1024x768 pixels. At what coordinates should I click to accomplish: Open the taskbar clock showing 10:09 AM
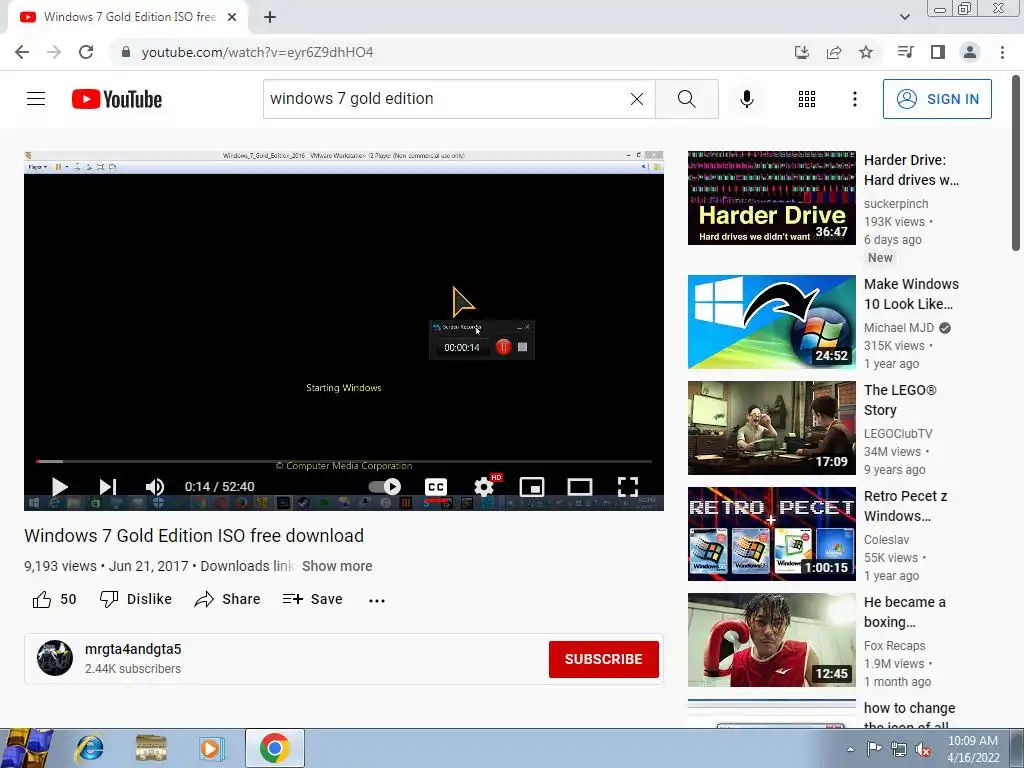(x=973, y=749)
